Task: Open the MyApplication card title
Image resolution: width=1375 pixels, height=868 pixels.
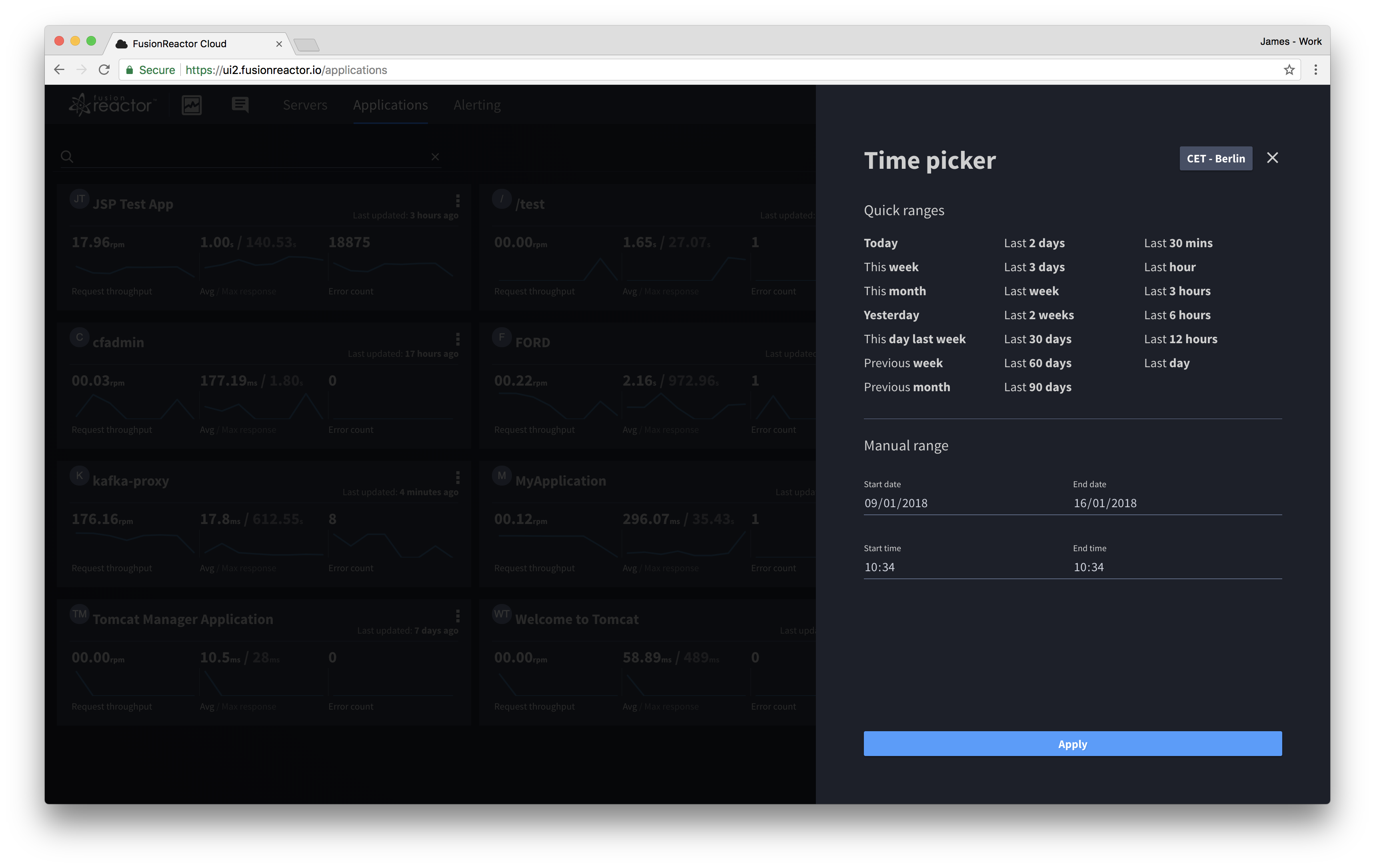Action: pyautogui.click(x=560, y=481)
